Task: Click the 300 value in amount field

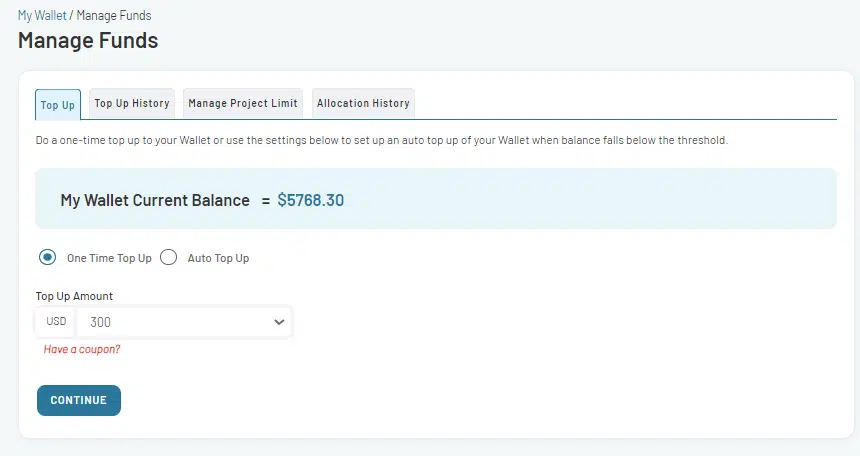Action: (101, 322)
